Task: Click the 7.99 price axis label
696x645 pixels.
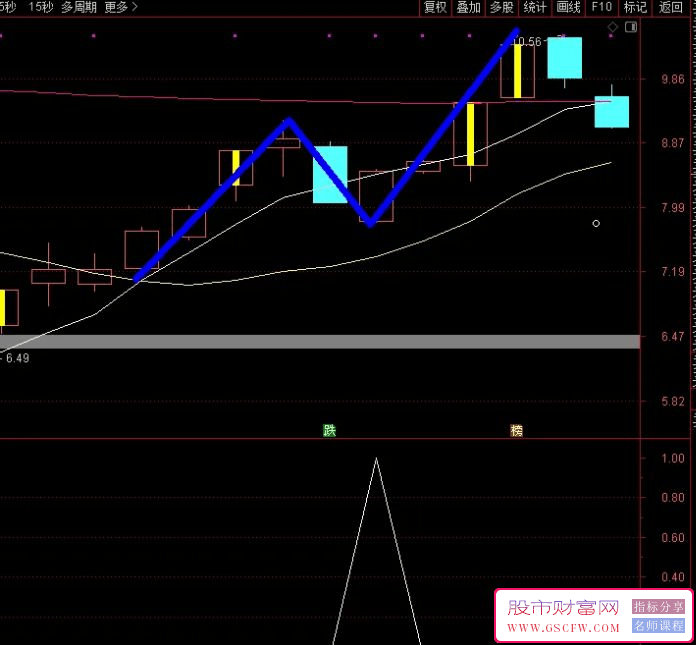Action: click(673, 208)
